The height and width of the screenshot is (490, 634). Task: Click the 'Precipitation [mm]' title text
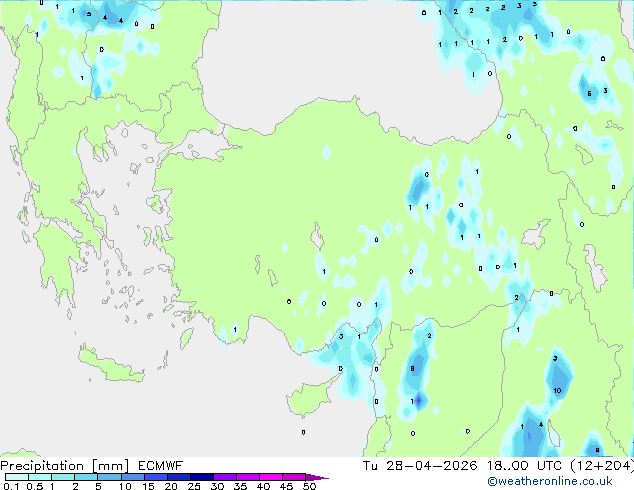(65, 466)
